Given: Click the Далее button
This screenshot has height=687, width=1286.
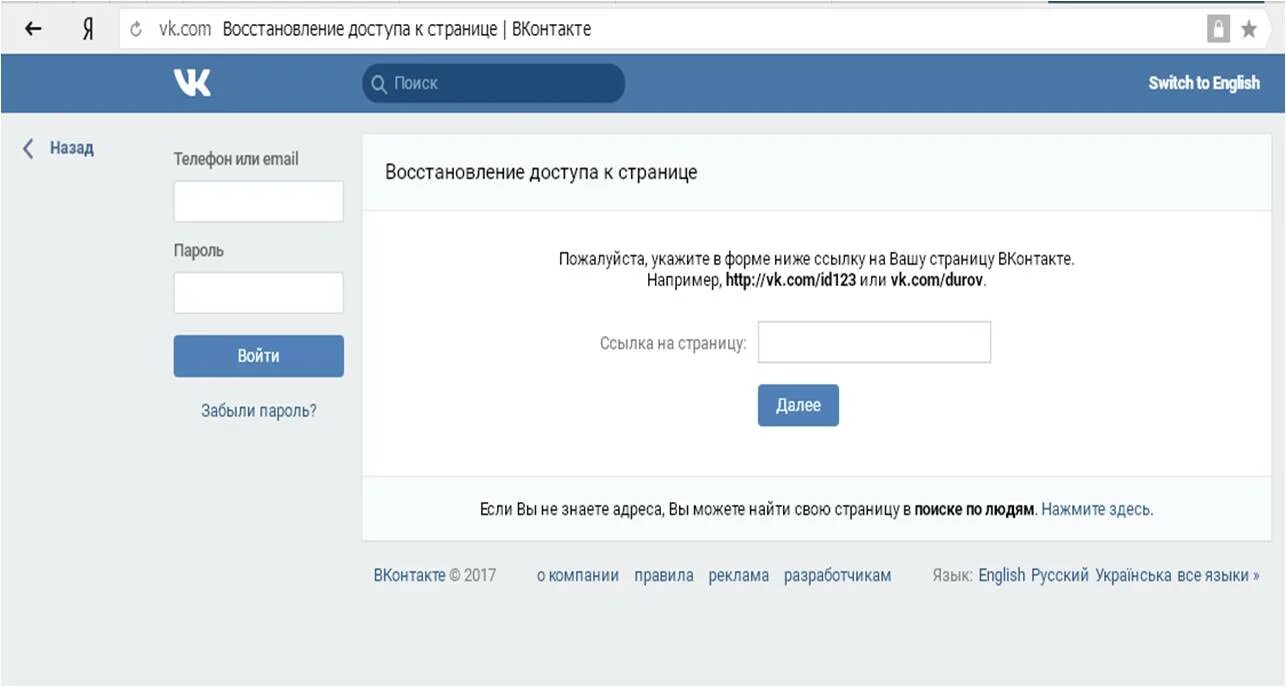Looking at the screenshot, I should (x=798, y=405).
